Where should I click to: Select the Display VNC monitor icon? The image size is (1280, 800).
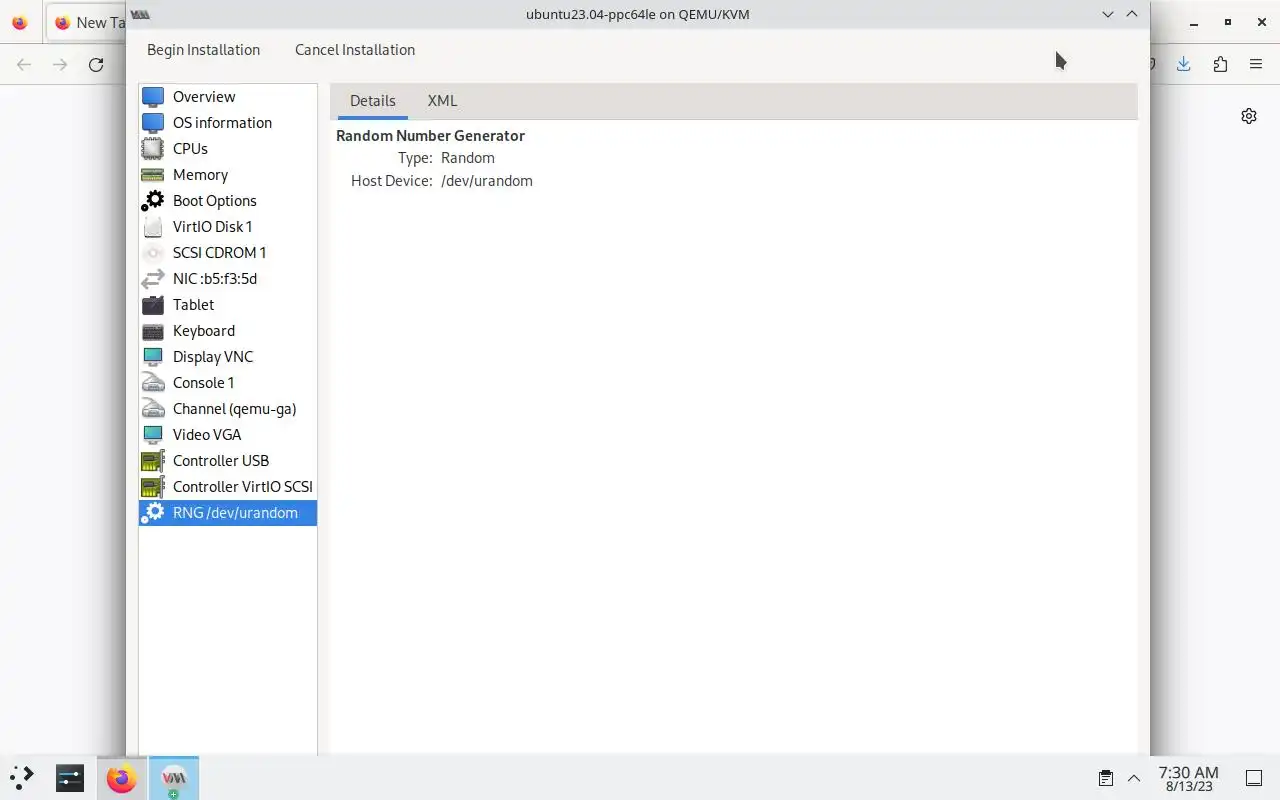click(152, 357)
